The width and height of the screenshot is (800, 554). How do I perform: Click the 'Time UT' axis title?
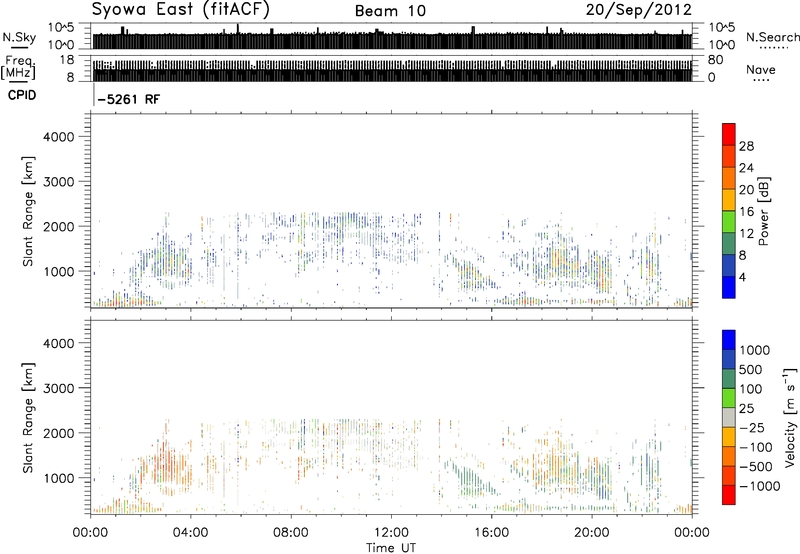pyautogui.click(x=391, y=548)
